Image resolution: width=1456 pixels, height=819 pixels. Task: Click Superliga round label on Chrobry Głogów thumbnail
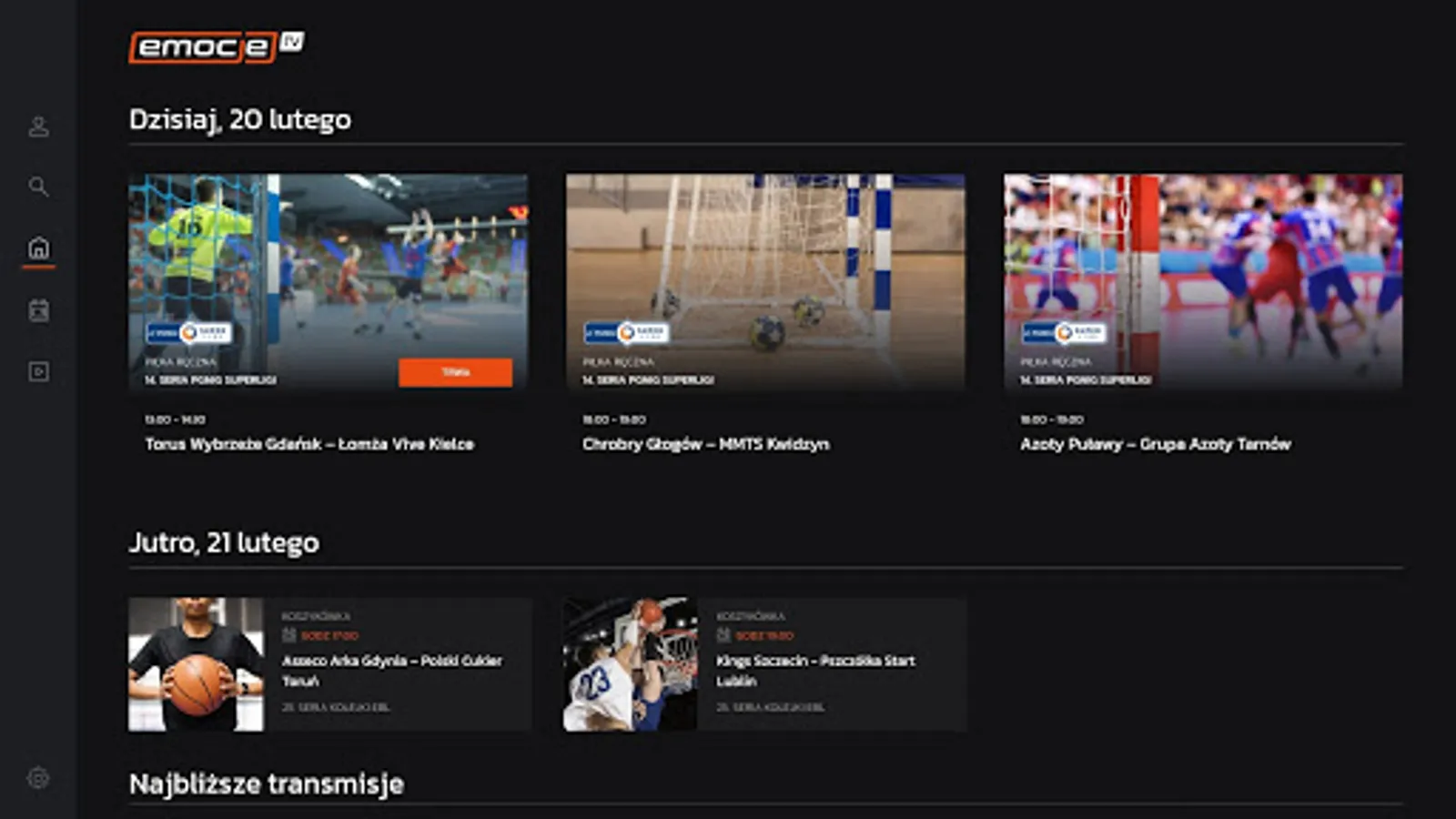[x=648, y=379]
